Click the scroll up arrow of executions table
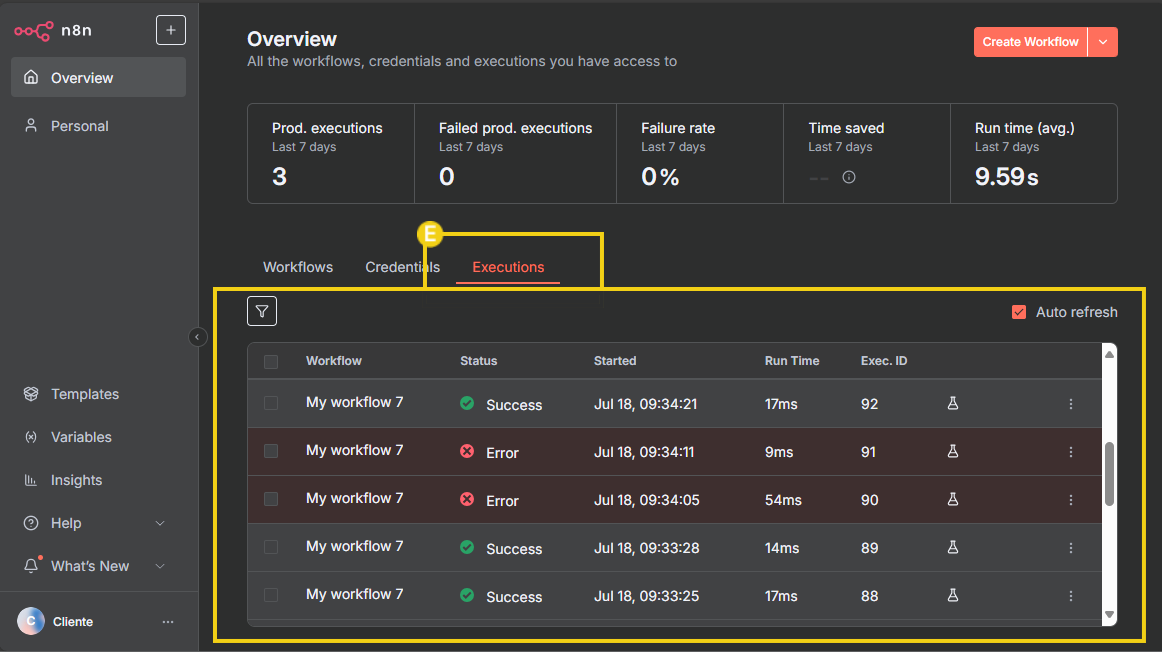 pyautogui.click(x=1109, y=354)
